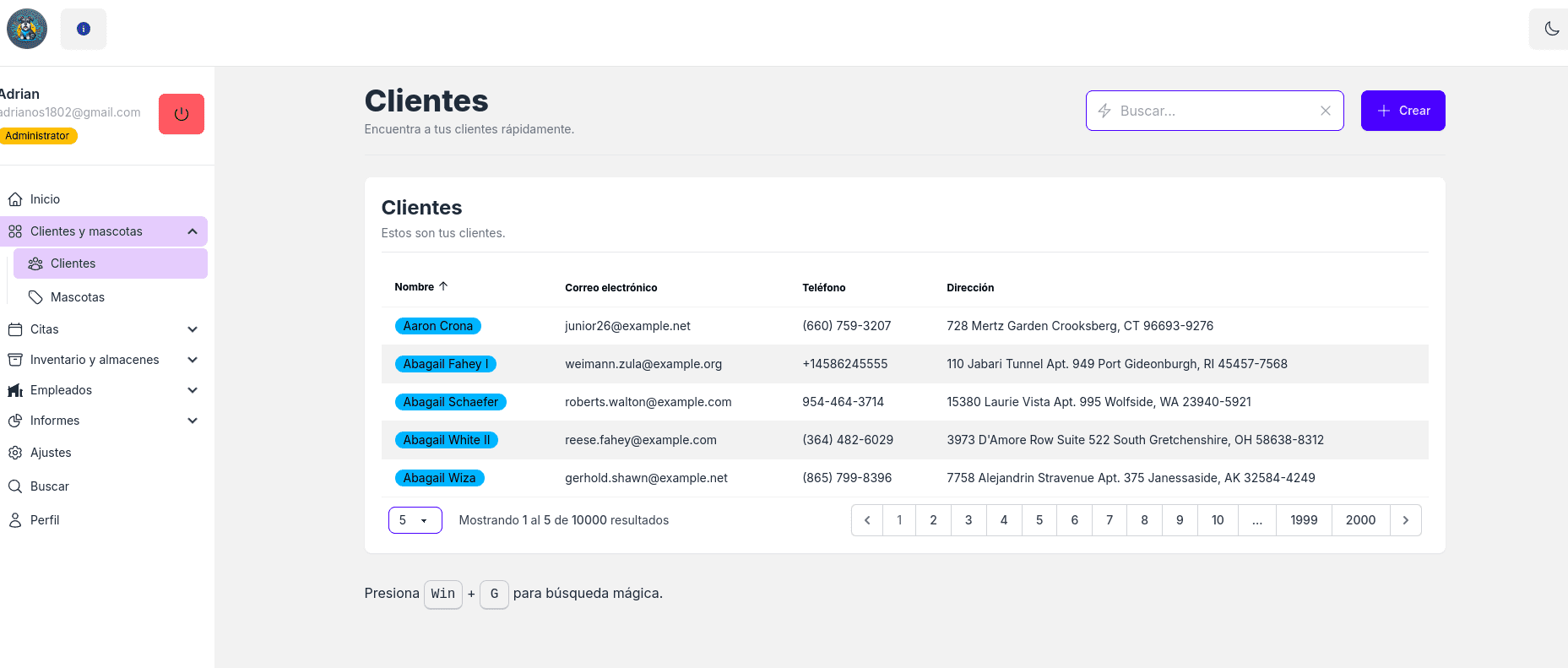Open client Abagail White II

447,440
